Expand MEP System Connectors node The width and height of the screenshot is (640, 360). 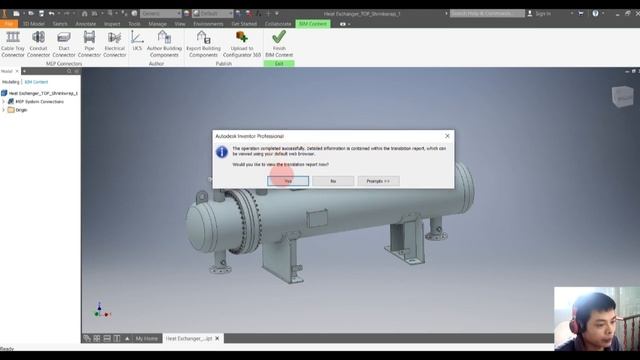click(x=4, y=101)
